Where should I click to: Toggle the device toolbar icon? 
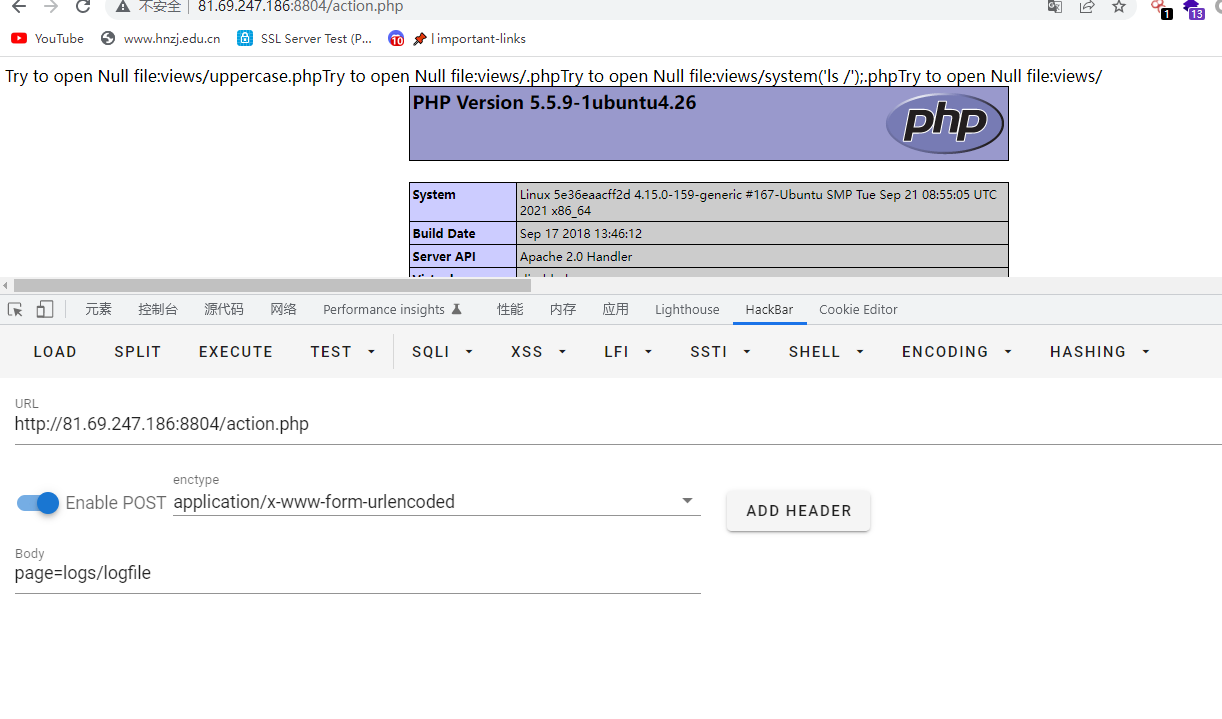(x=44, y=309)
